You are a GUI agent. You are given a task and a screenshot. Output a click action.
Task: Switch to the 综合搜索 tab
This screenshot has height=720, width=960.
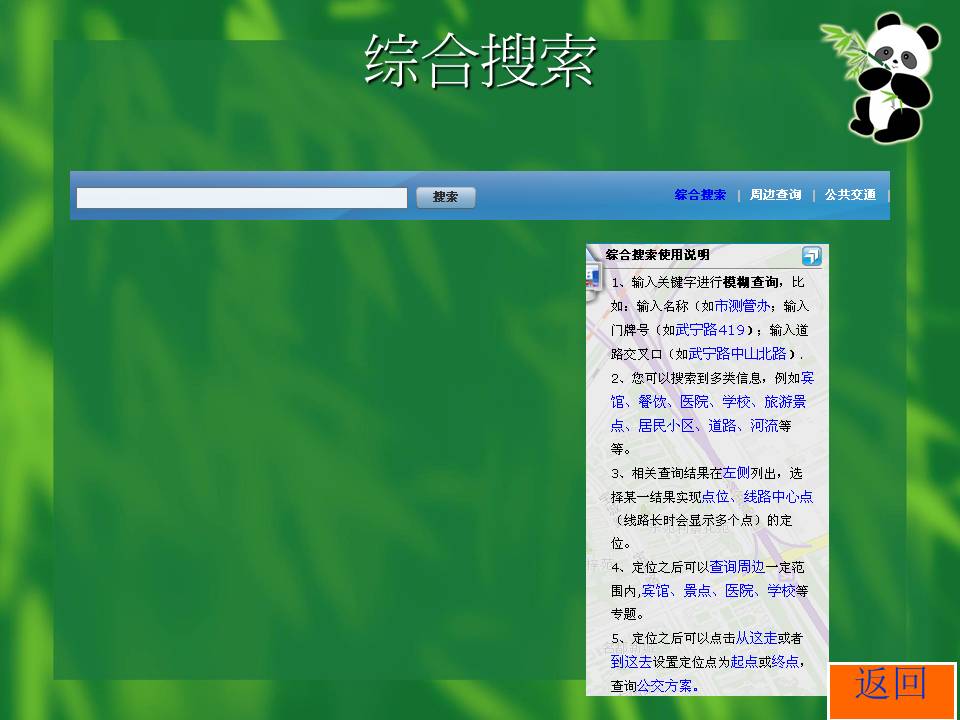click(x=700, y=195)
